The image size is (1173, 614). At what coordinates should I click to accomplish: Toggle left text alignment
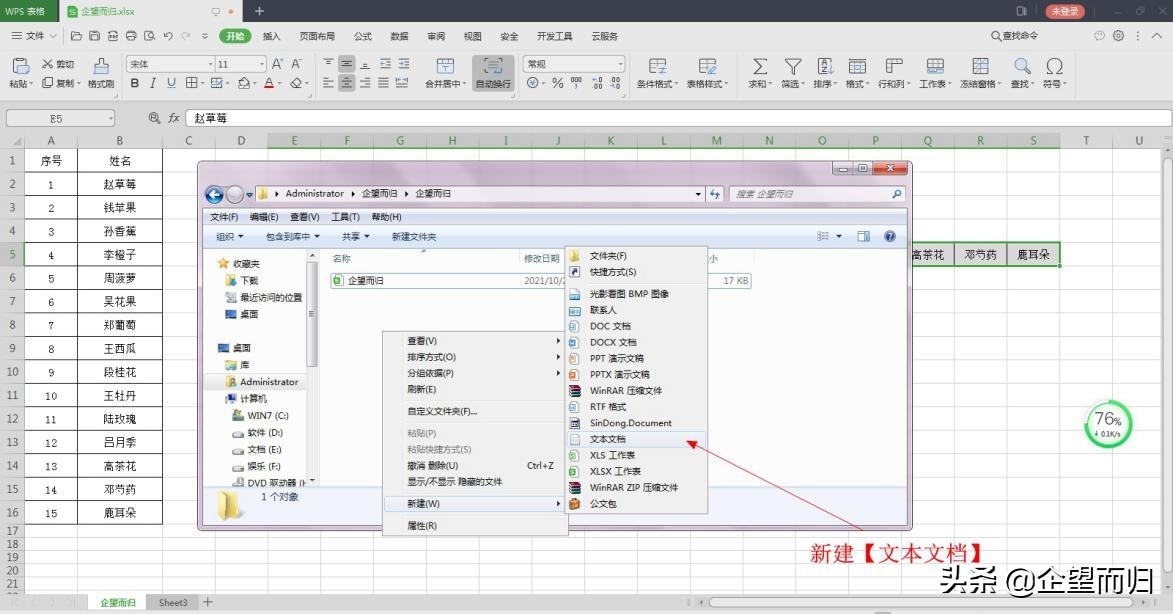coord(328,83)
